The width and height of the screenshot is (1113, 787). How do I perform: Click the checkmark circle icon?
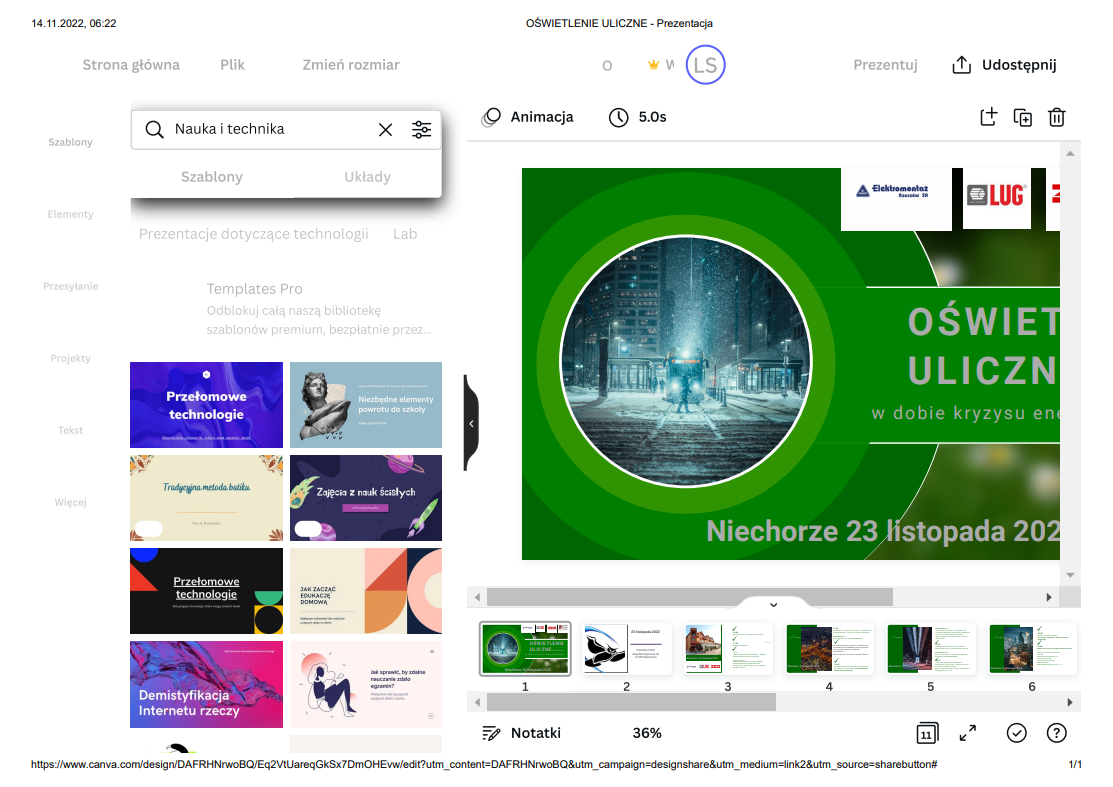(1016, 733)
